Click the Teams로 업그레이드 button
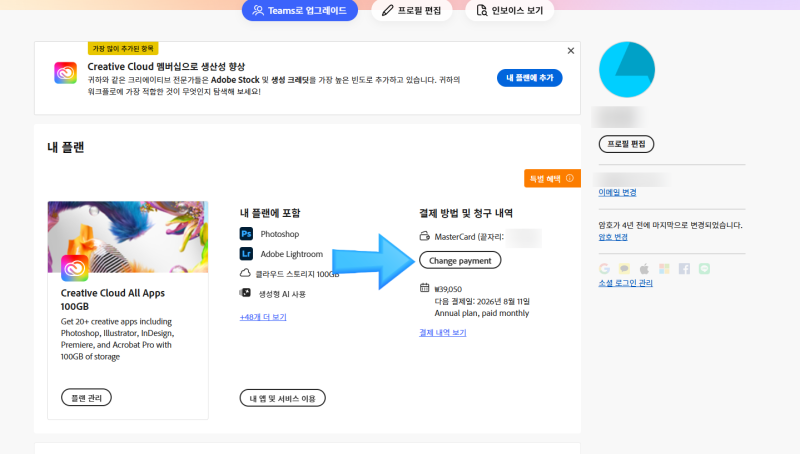 299,10
